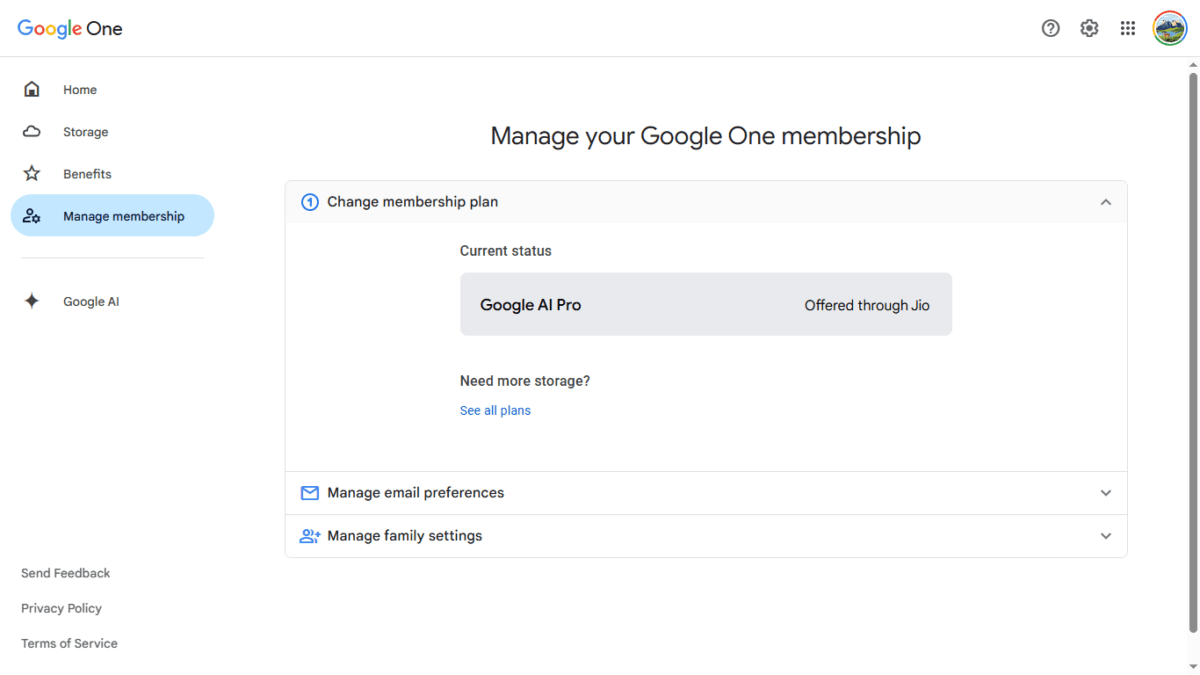Select the Home icon in sidebar

coord(31,89)
